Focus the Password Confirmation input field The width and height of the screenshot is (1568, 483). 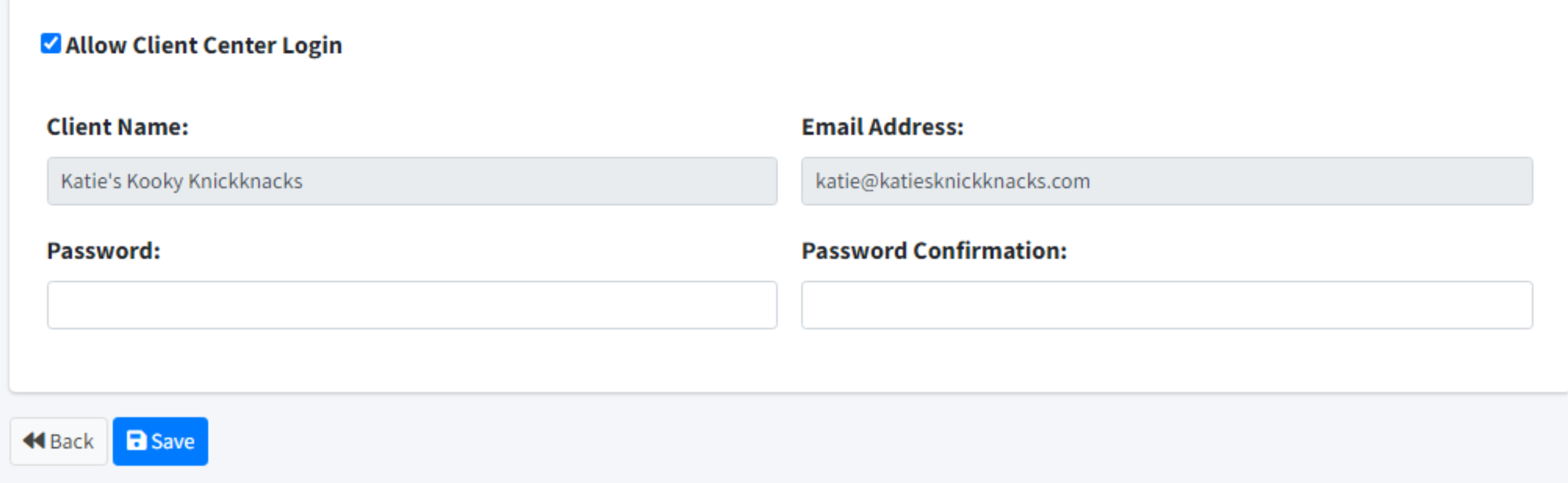click(x=1166, y=305)
